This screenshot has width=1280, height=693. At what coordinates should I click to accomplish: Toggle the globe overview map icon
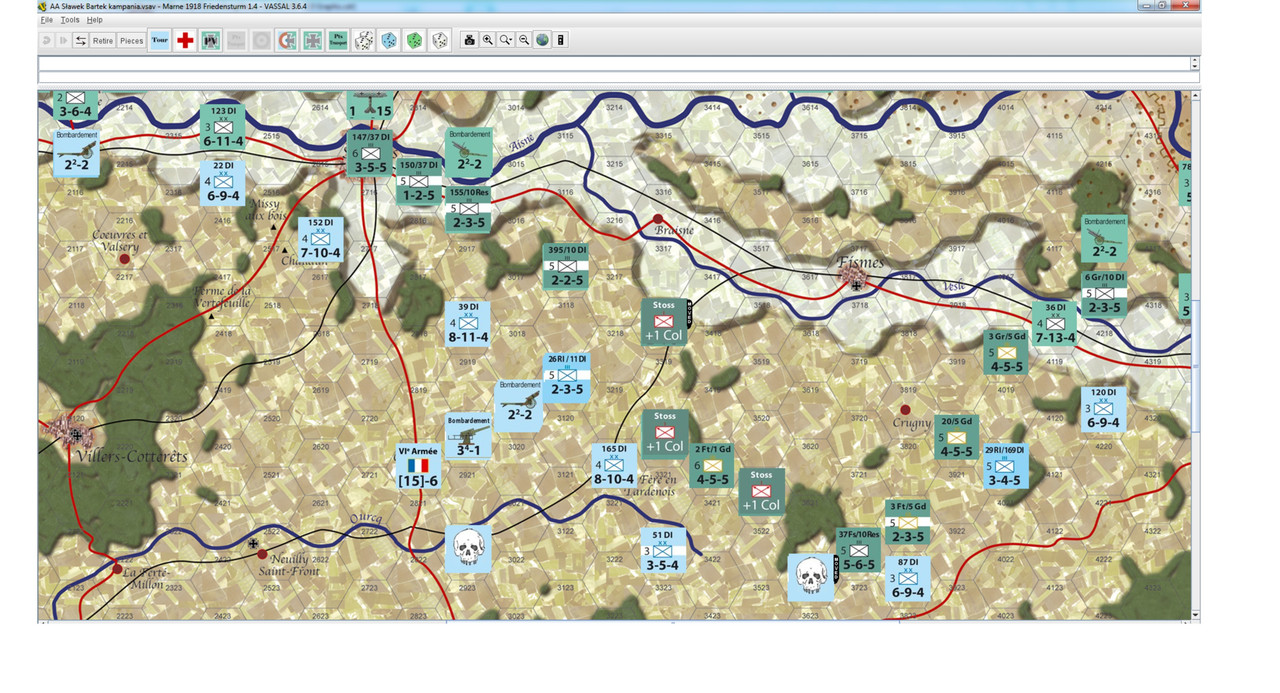(542, 40)
